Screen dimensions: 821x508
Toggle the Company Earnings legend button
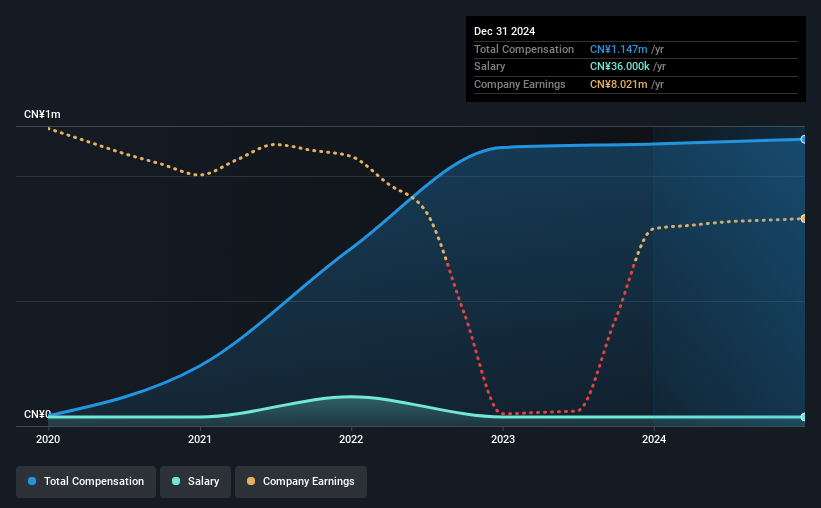(x=301, y=481)
